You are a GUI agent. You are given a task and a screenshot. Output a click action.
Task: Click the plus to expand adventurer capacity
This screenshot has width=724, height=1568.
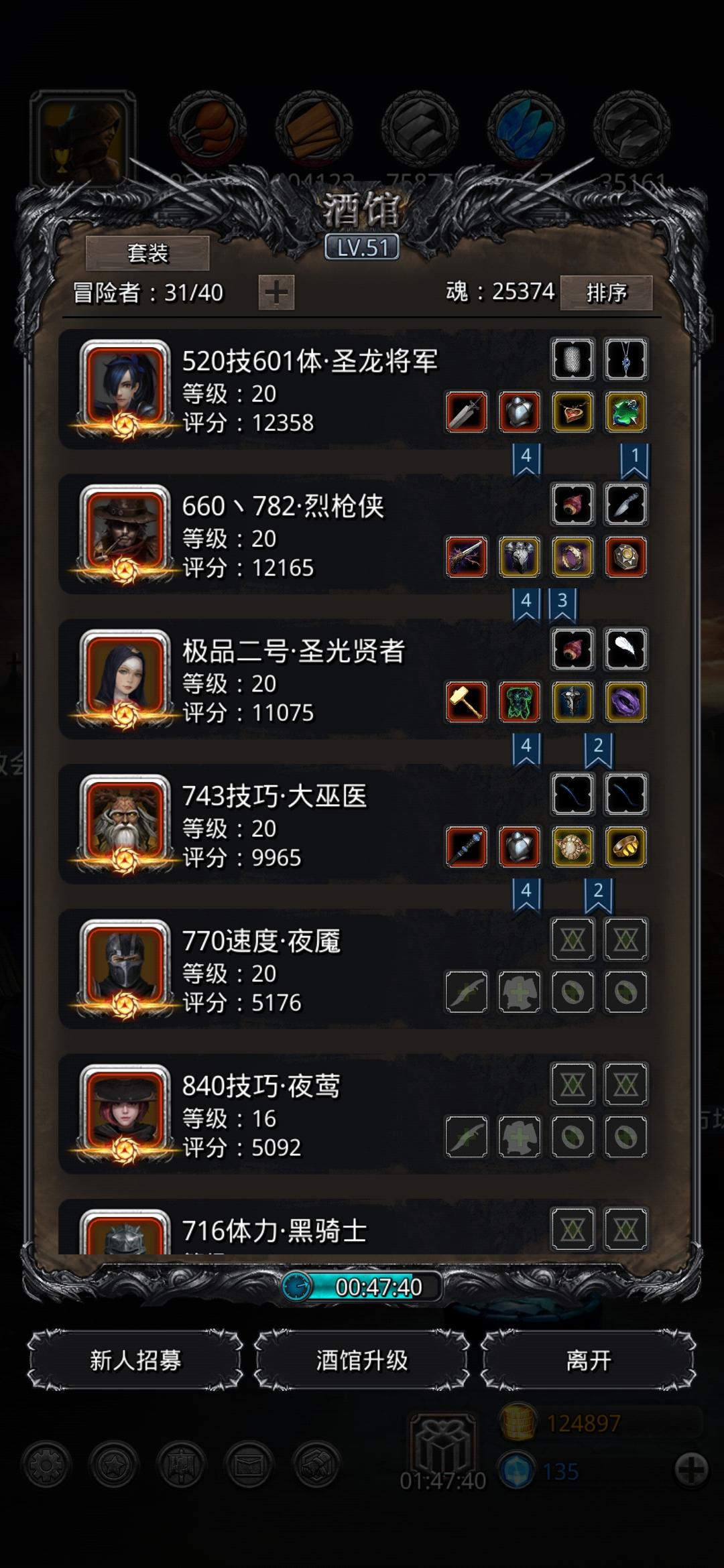(x=276, y=293)
